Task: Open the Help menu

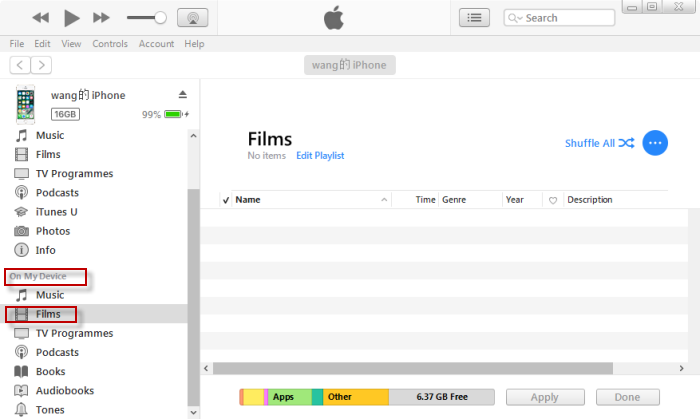Action: point(194,44)
